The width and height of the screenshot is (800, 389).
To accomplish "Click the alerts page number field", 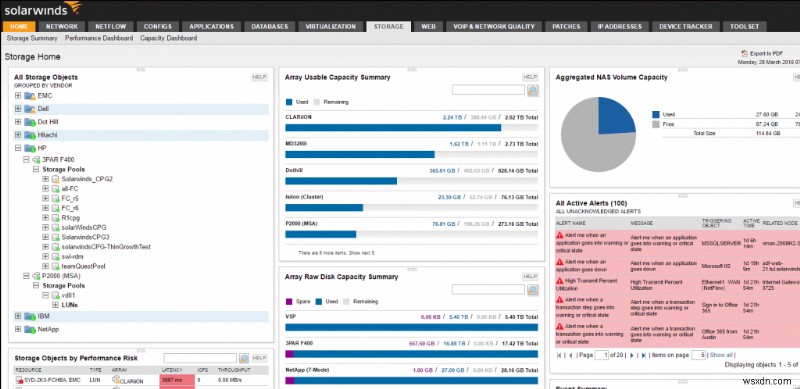I will point(603,355).
